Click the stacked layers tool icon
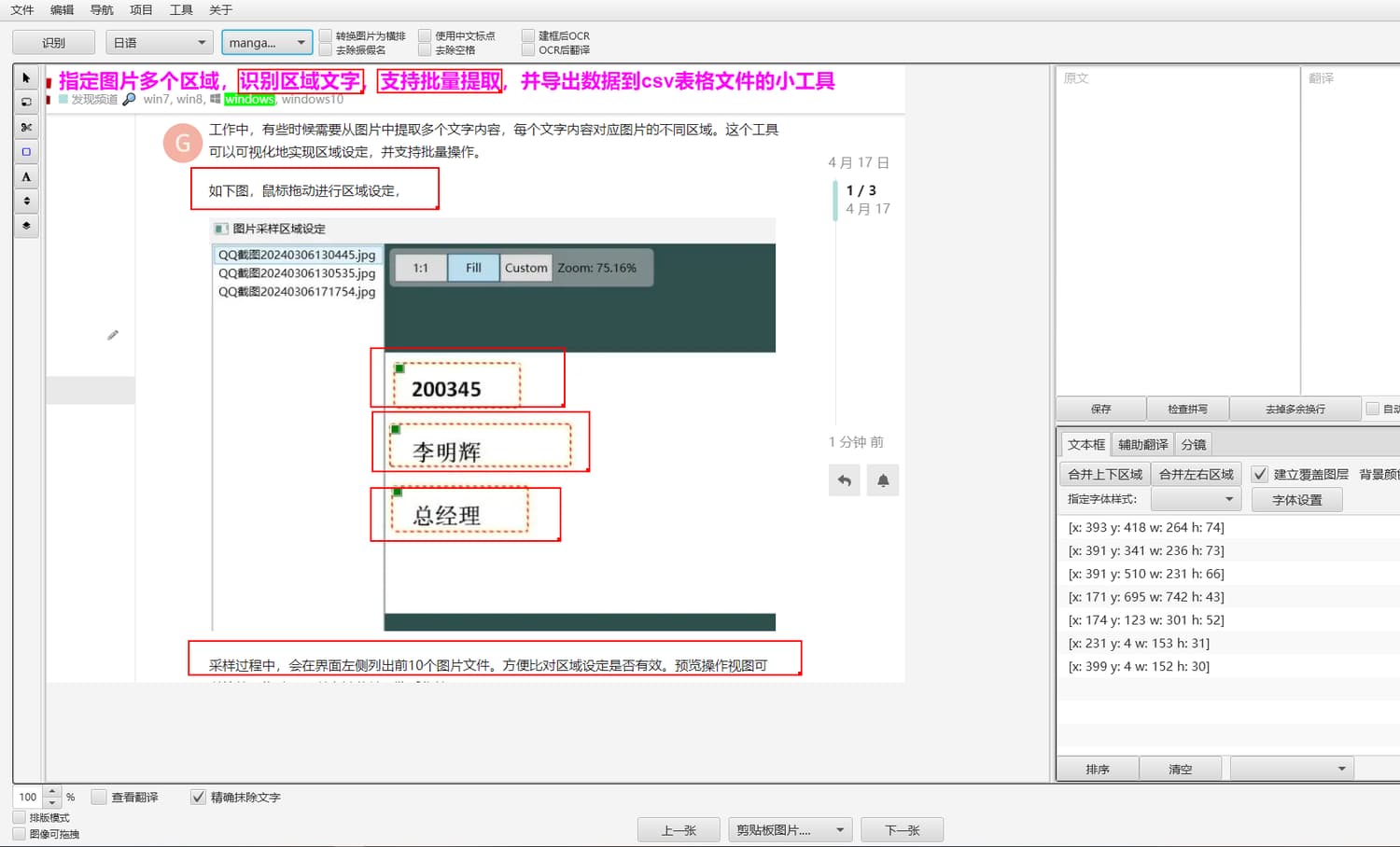Image resolution: width=1400 pixels, height=847 pixels. point(26,225)
